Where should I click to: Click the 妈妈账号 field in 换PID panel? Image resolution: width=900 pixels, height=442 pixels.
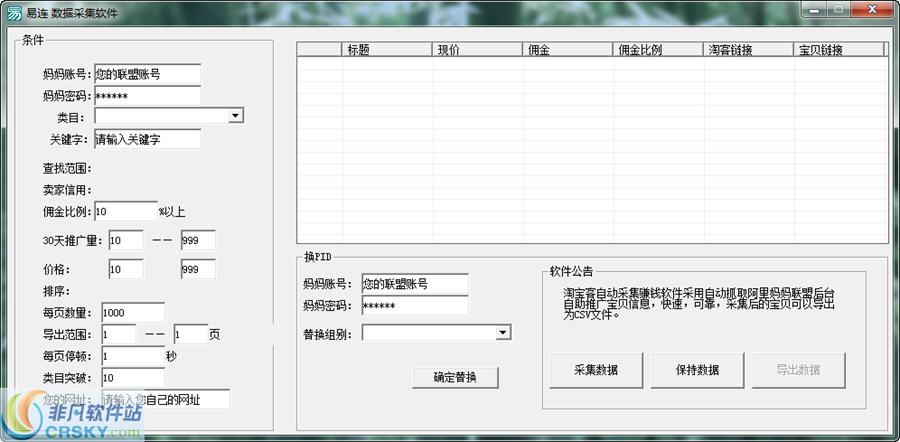click(x=415, y=284)
